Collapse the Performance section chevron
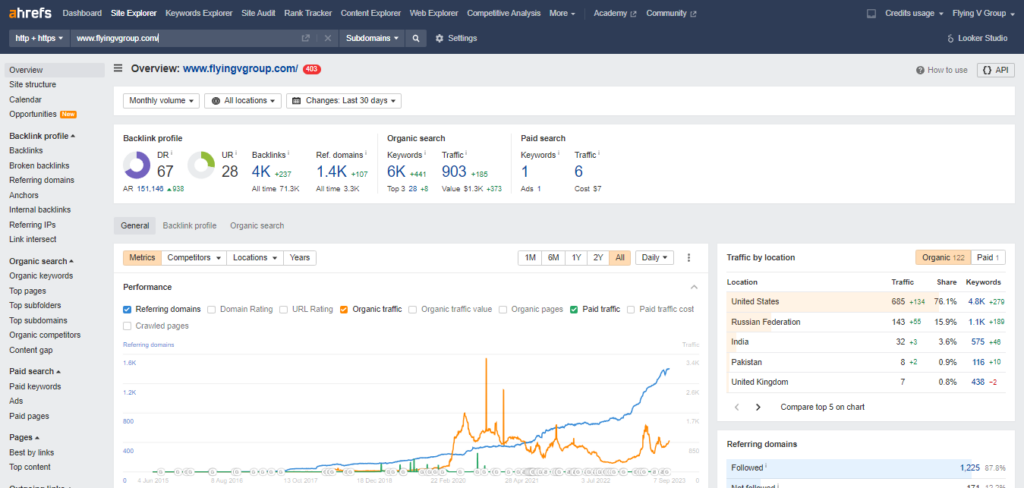1024x488 pixels. 694,287
